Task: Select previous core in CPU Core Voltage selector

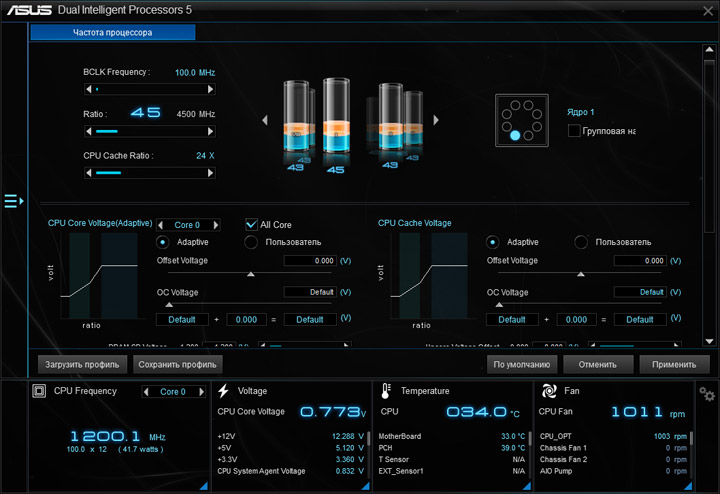Action: coord(161,225)
